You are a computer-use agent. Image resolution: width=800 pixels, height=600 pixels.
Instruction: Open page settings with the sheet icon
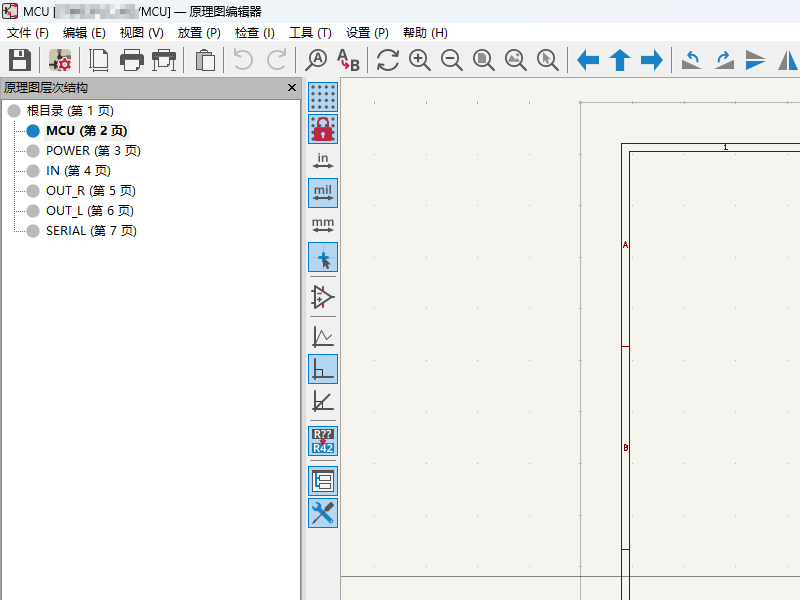tap(98, 60)
